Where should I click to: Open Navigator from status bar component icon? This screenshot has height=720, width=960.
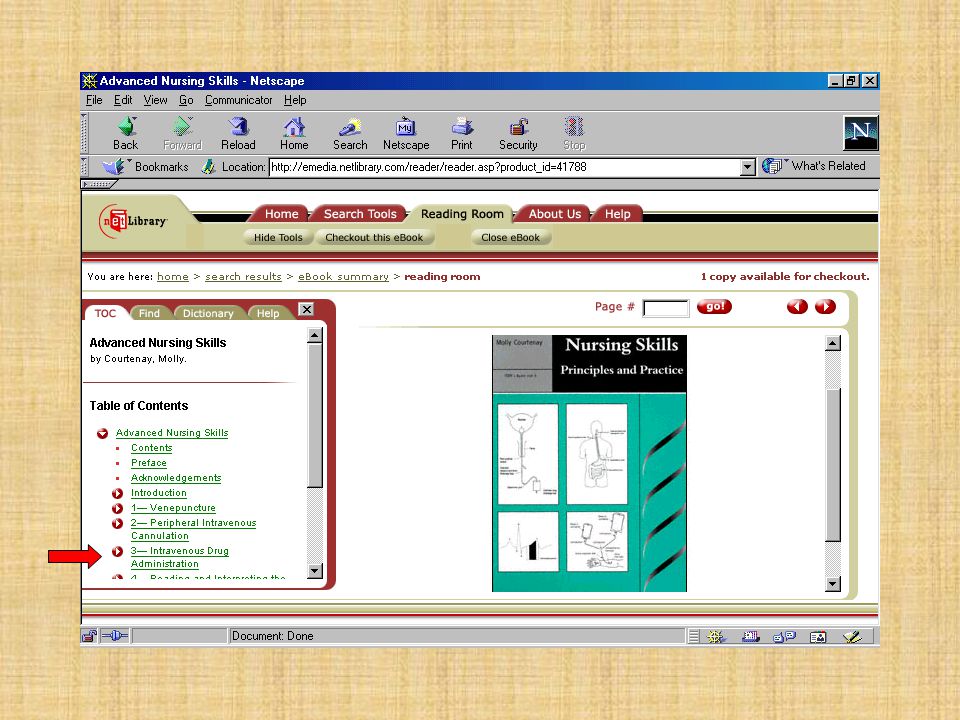point(715,637)
